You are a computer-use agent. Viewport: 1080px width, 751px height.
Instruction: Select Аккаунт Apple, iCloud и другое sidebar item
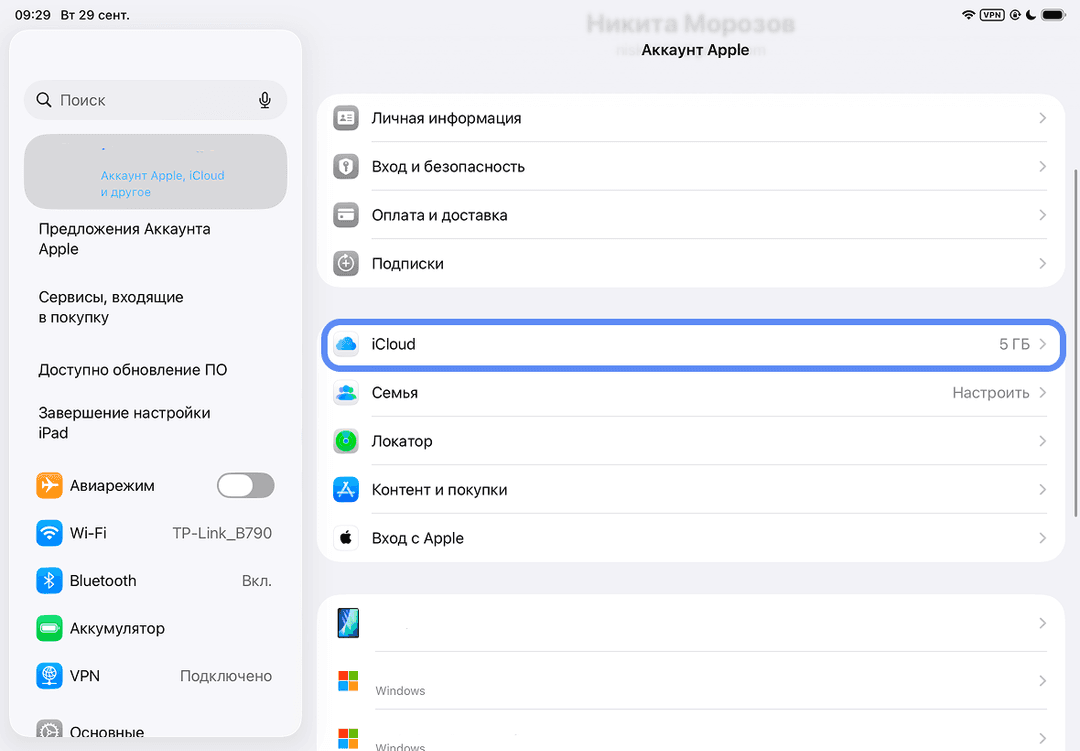pos(156,172)
